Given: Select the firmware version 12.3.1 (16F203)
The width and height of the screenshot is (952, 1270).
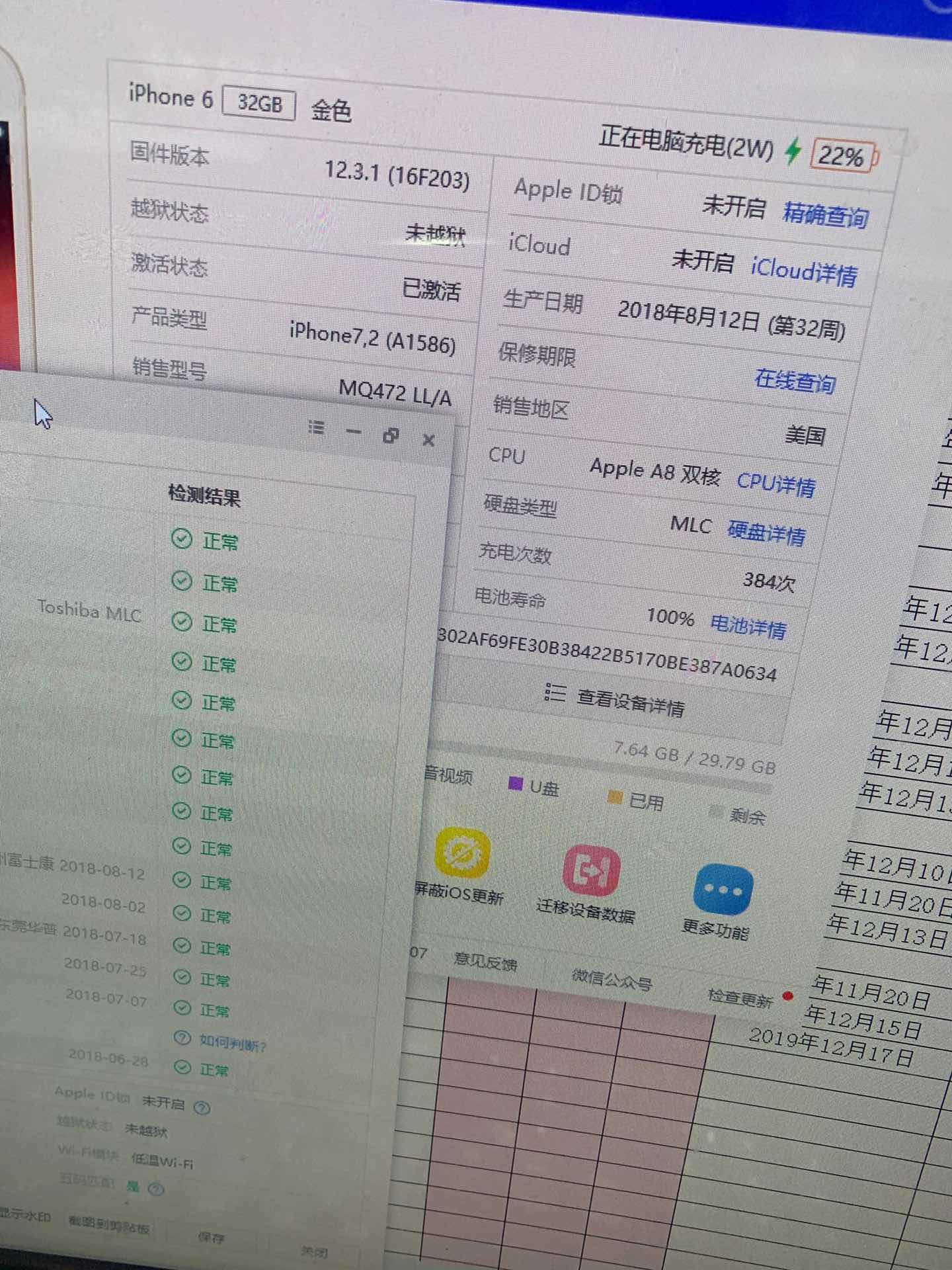Looking at the screenshot, I should [397, 175].
